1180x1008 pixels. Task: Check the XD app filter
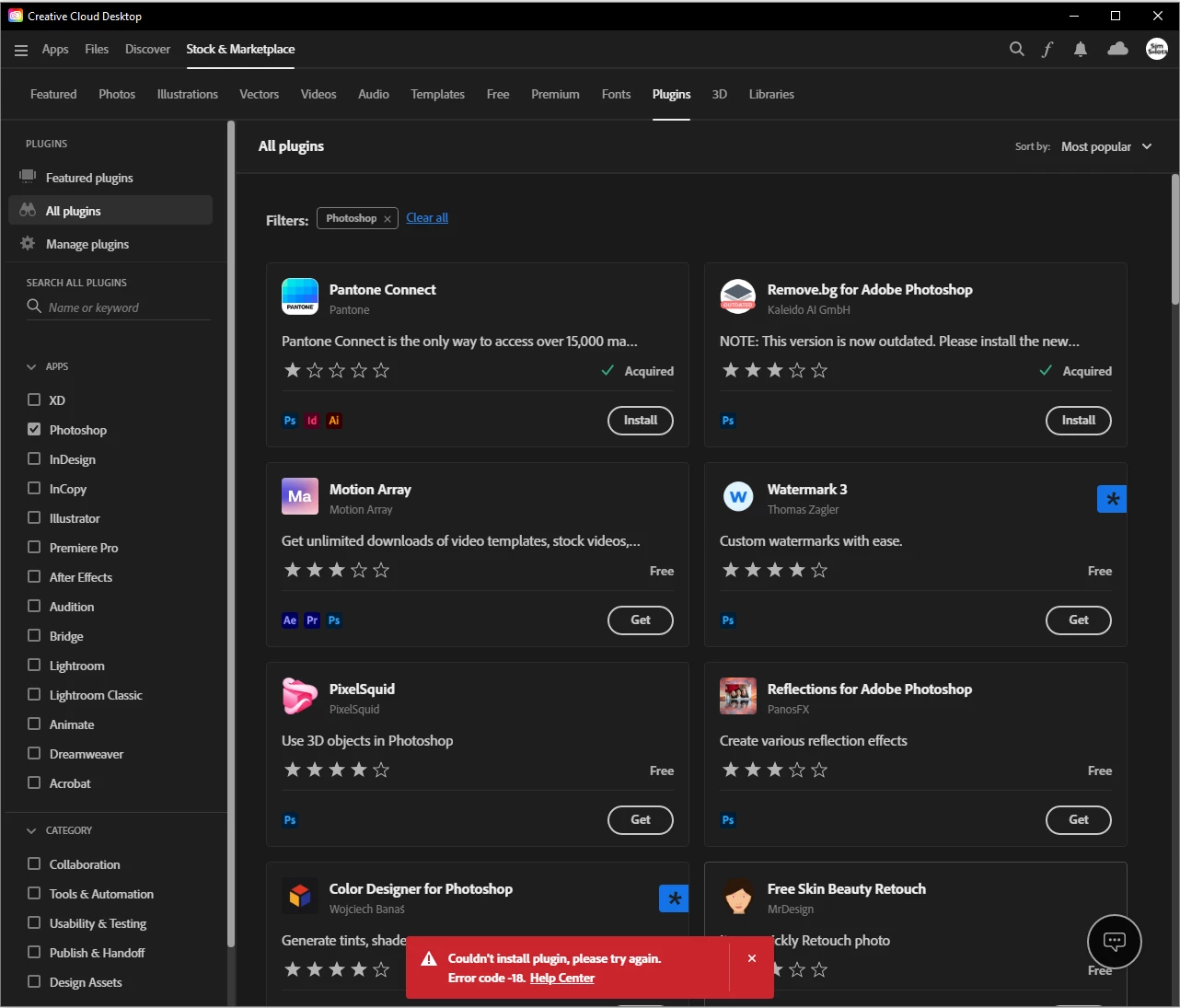coord(34,400)
